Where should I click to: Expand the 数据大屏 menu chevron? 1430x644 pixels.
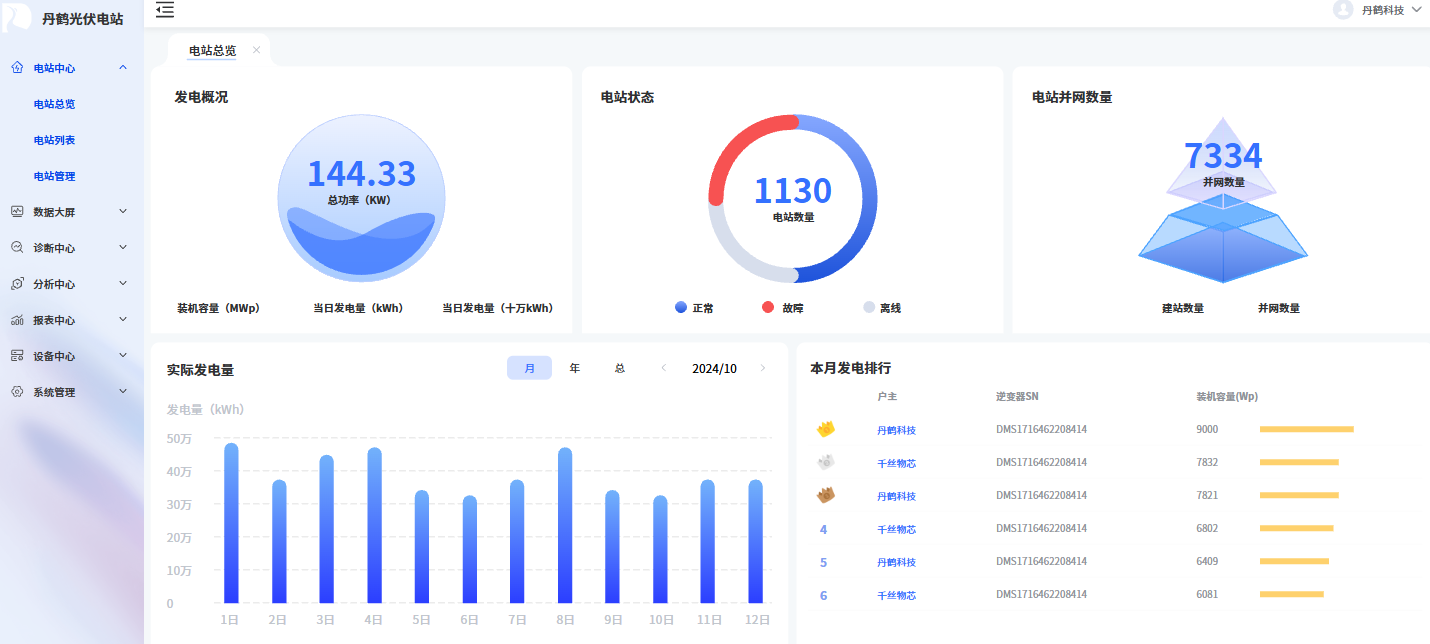(123, 212)
